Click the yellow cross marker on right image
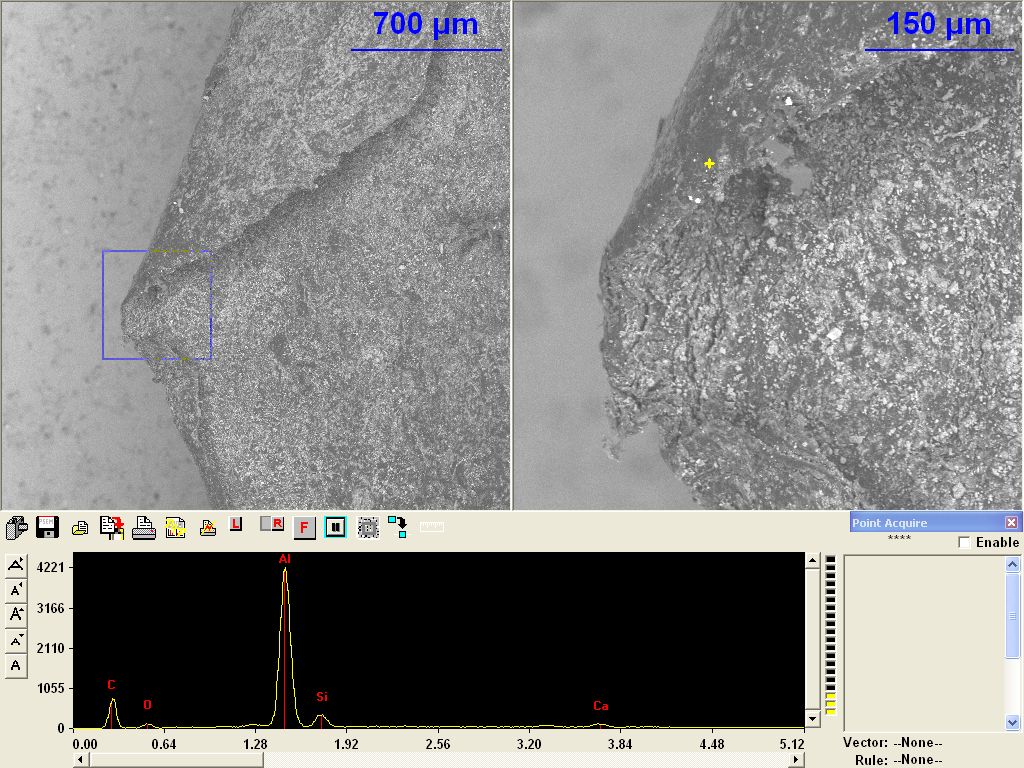 pos(709,163)
